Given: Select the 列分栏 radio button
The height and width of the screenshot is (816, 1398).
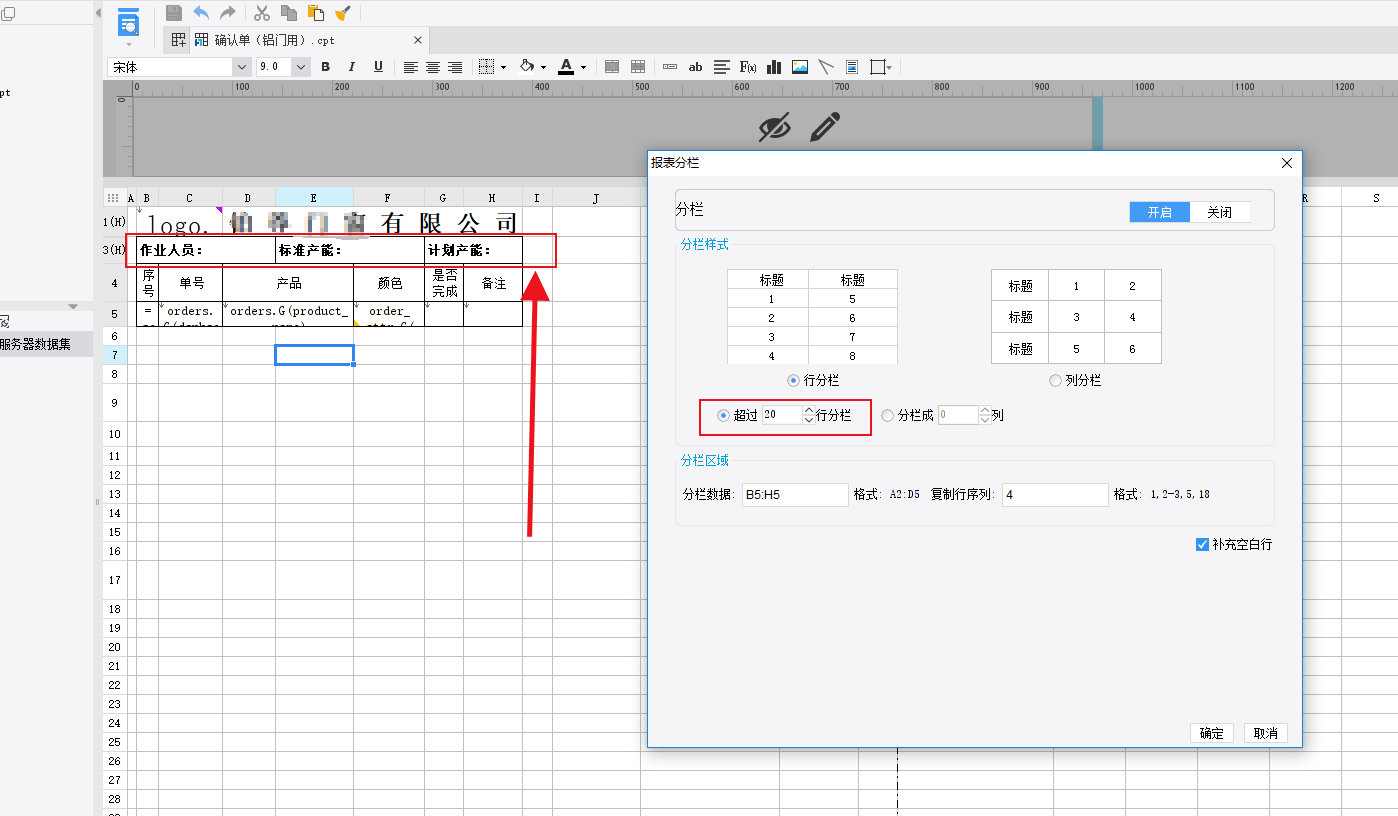Looking at the screenshot, I should (1055, 381).
